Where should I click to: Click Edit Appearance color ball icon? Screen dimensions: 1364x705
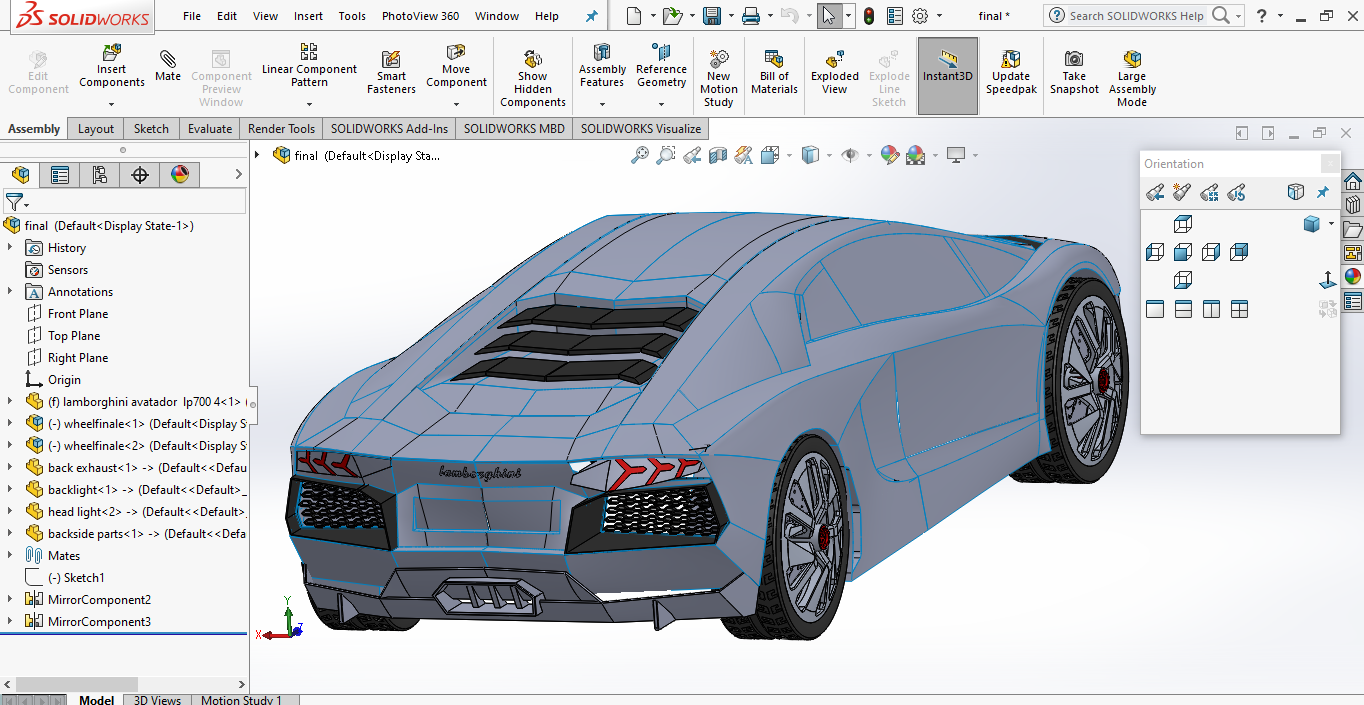889,155
